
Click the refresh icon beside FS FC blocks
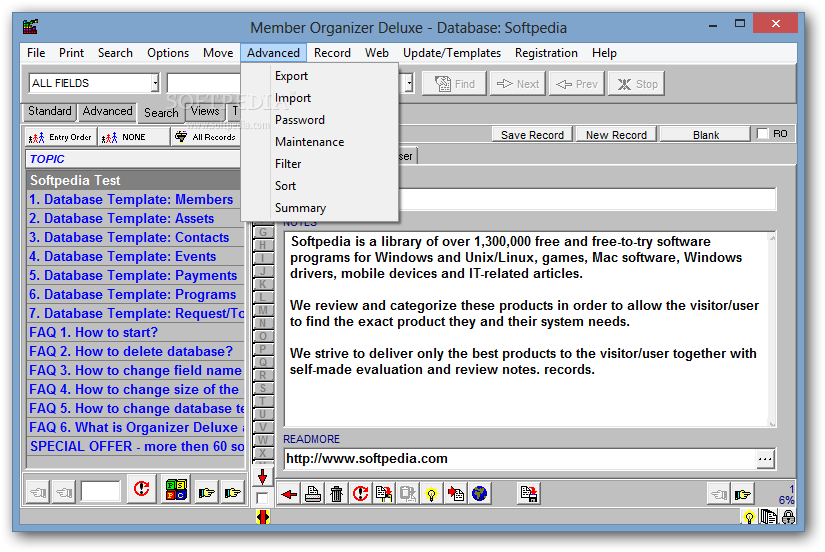point(142,490)
